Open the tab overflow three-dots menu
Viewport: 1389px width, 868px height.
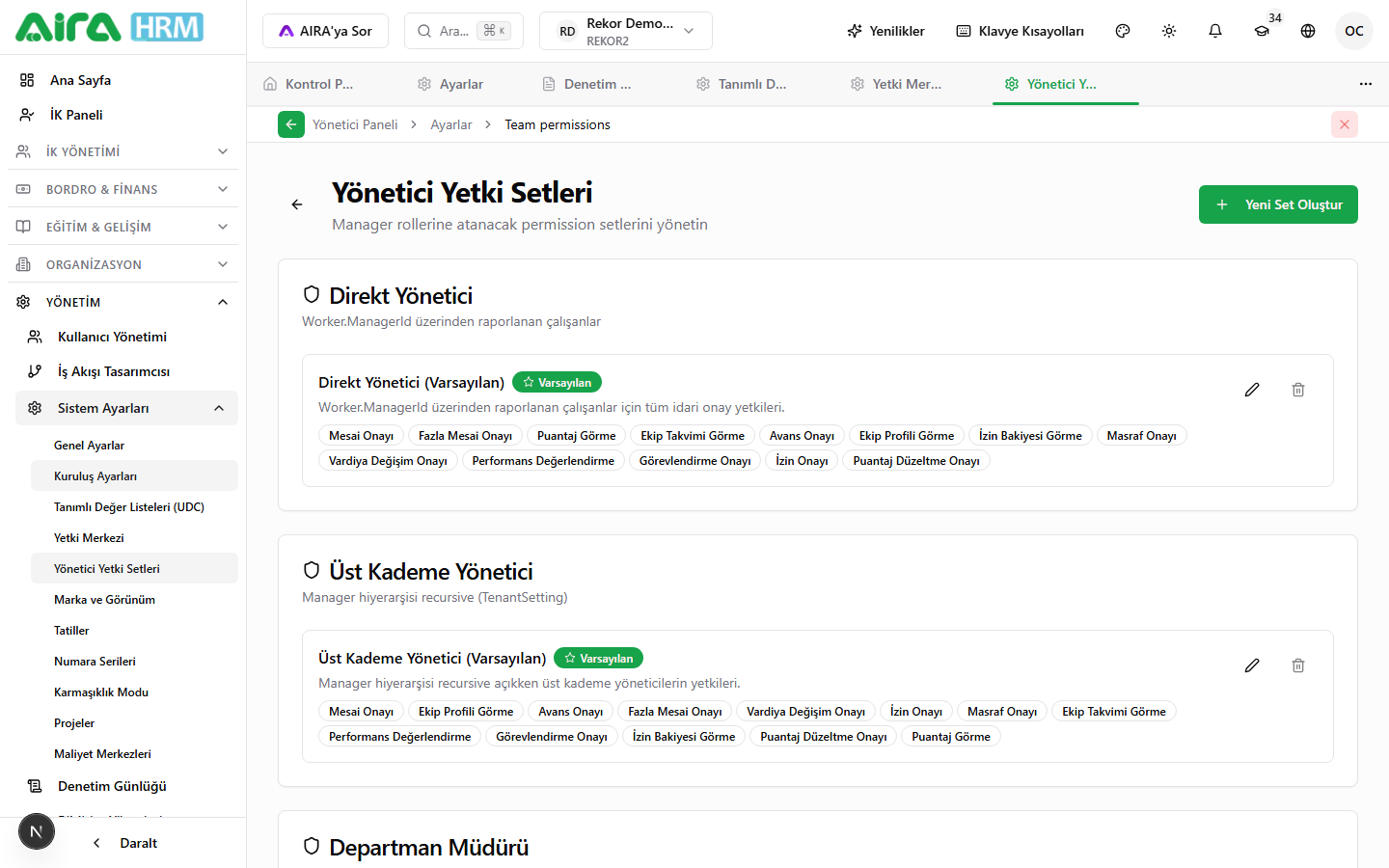point(1366,84)
